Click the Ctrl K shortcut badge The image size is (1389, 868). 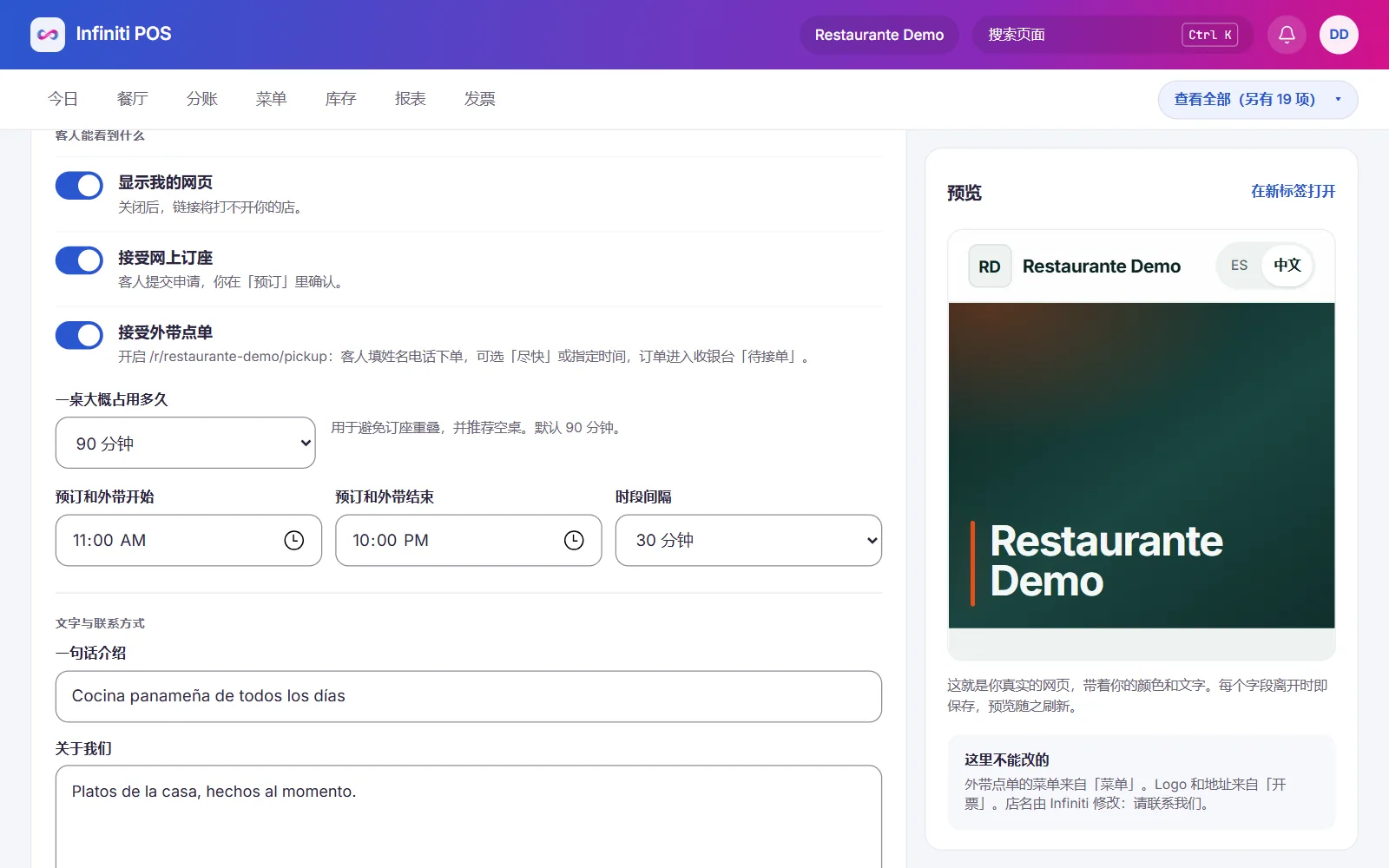click(x=1209, y=35)
